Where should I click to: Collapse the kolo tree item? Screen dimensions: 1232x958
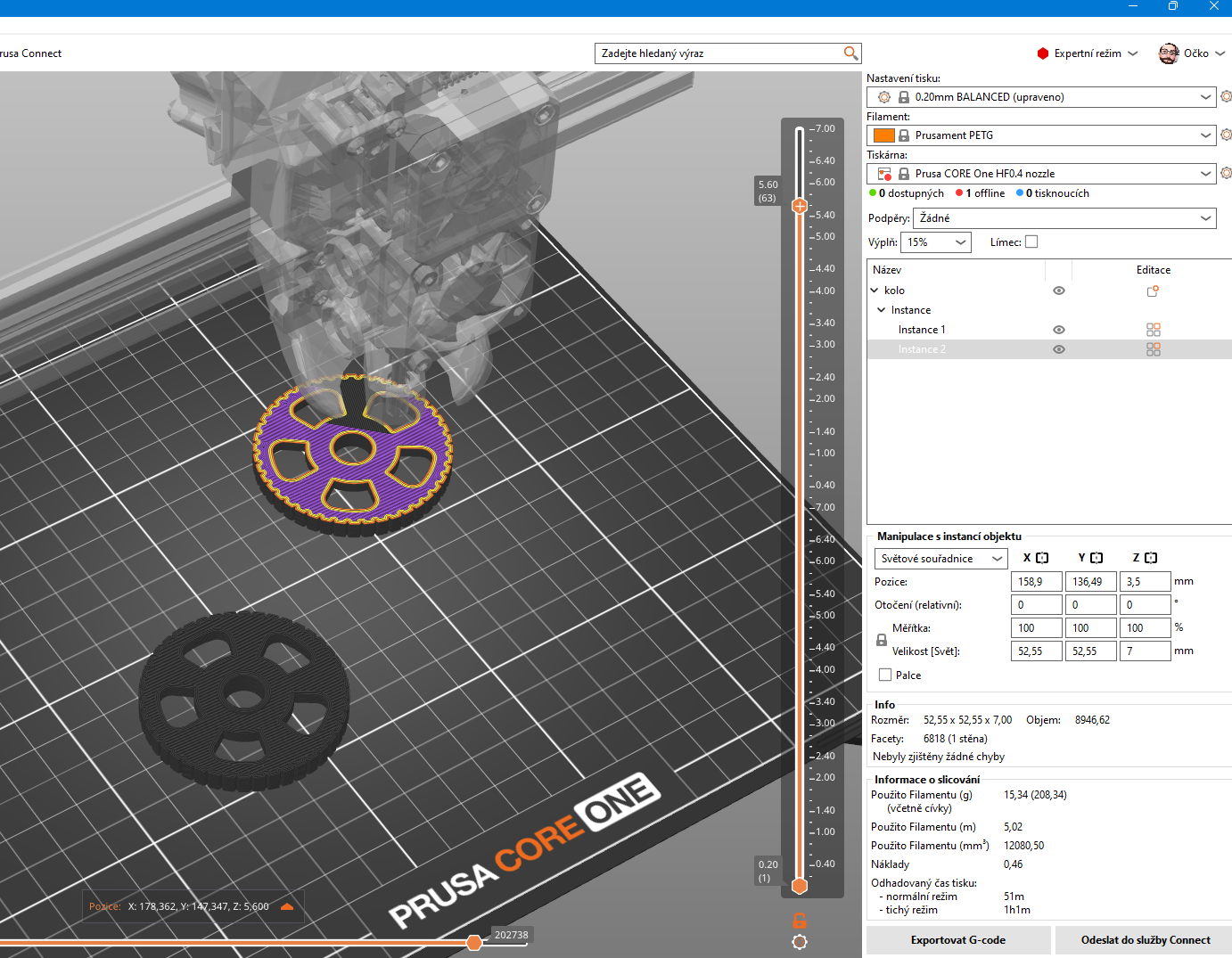coord(875,291)
